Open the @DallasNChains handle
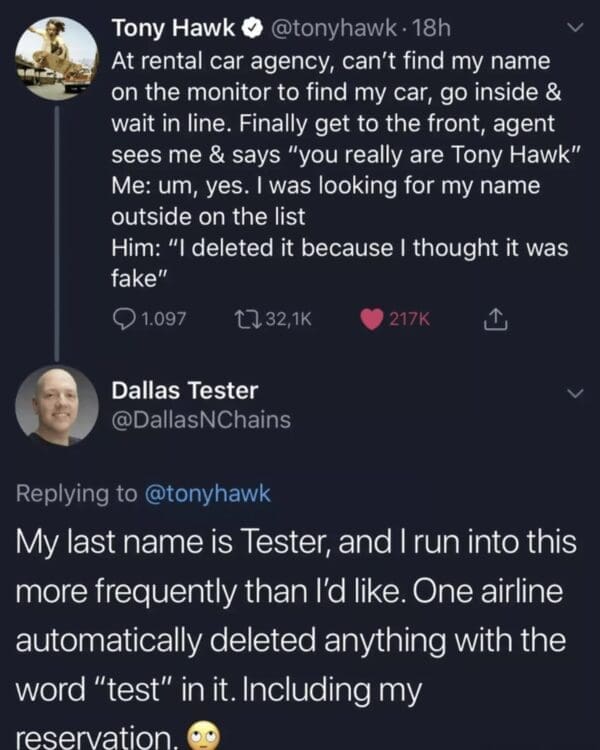Screen dimensions: 600x750 201,421
